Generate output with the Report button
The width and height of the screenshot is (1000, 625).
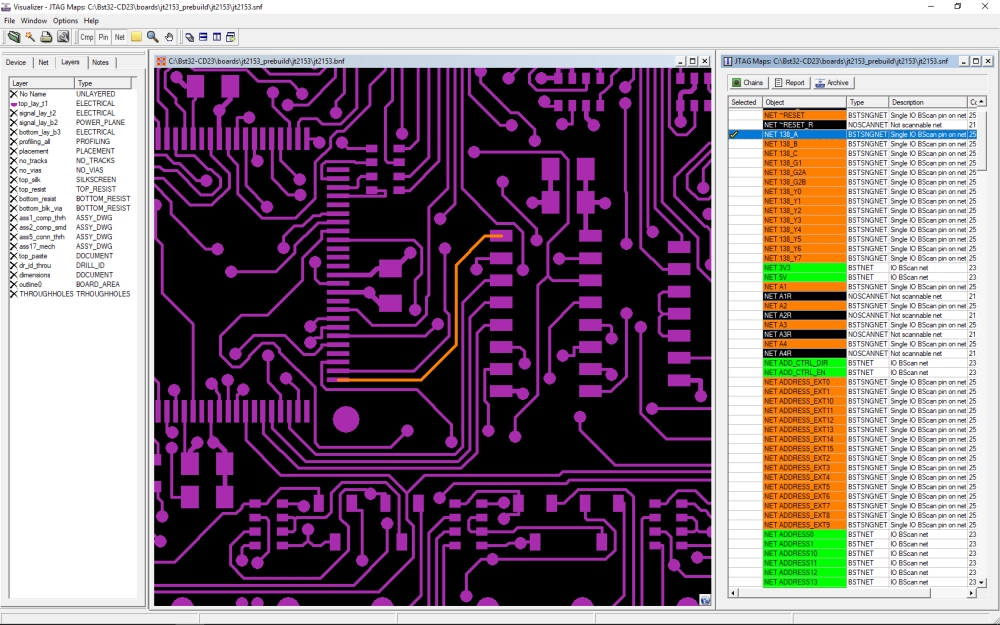tap(790, 82)
